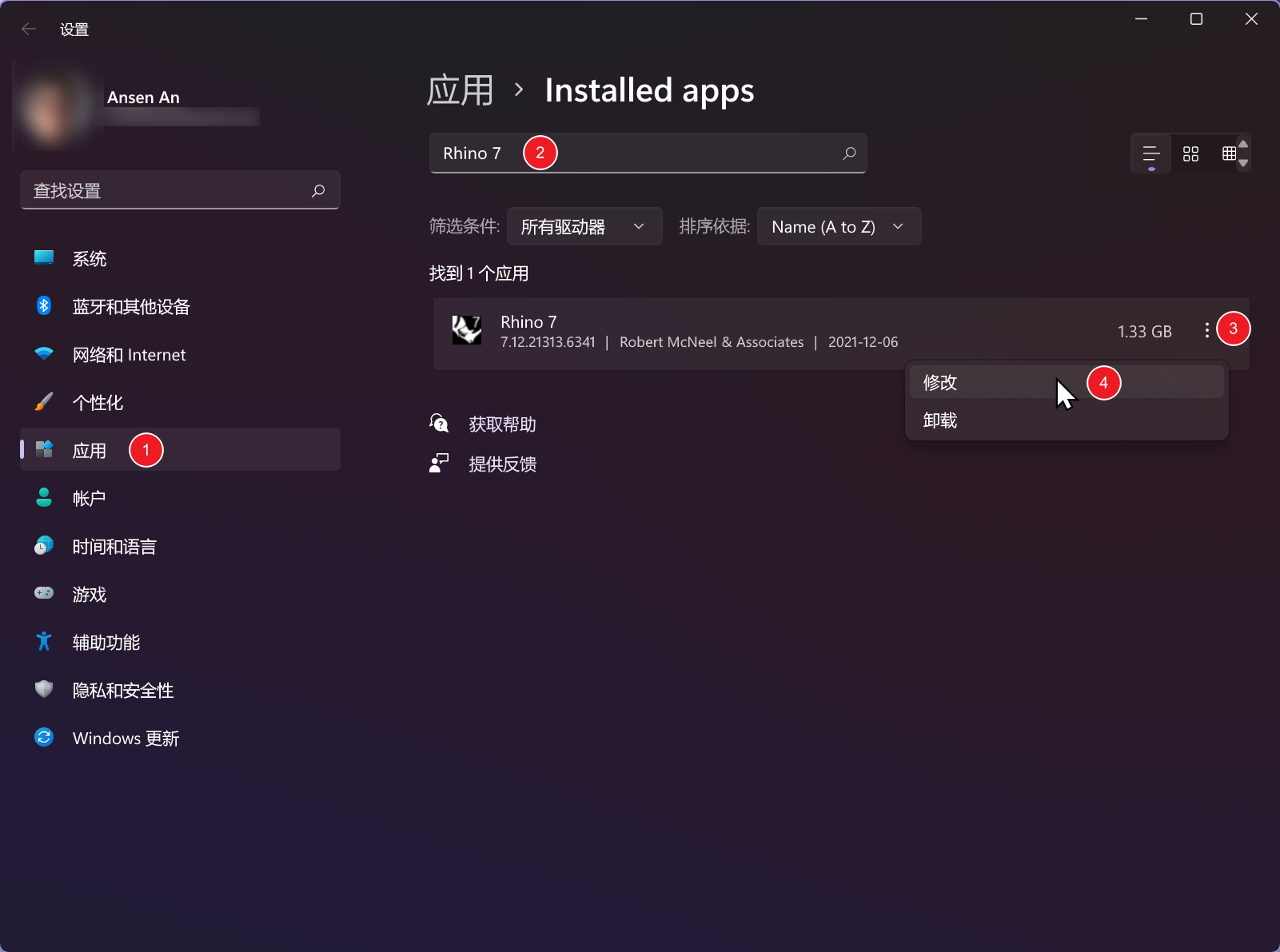Click the Rhino 7 app icon
This screenshot has width=1280, height=952.
coord(467,330)
